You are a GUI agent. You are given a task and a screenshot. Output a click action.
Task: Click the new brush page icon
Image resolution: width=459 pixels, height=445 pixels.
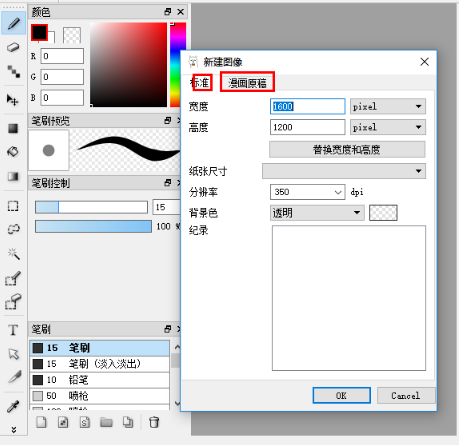41,422
